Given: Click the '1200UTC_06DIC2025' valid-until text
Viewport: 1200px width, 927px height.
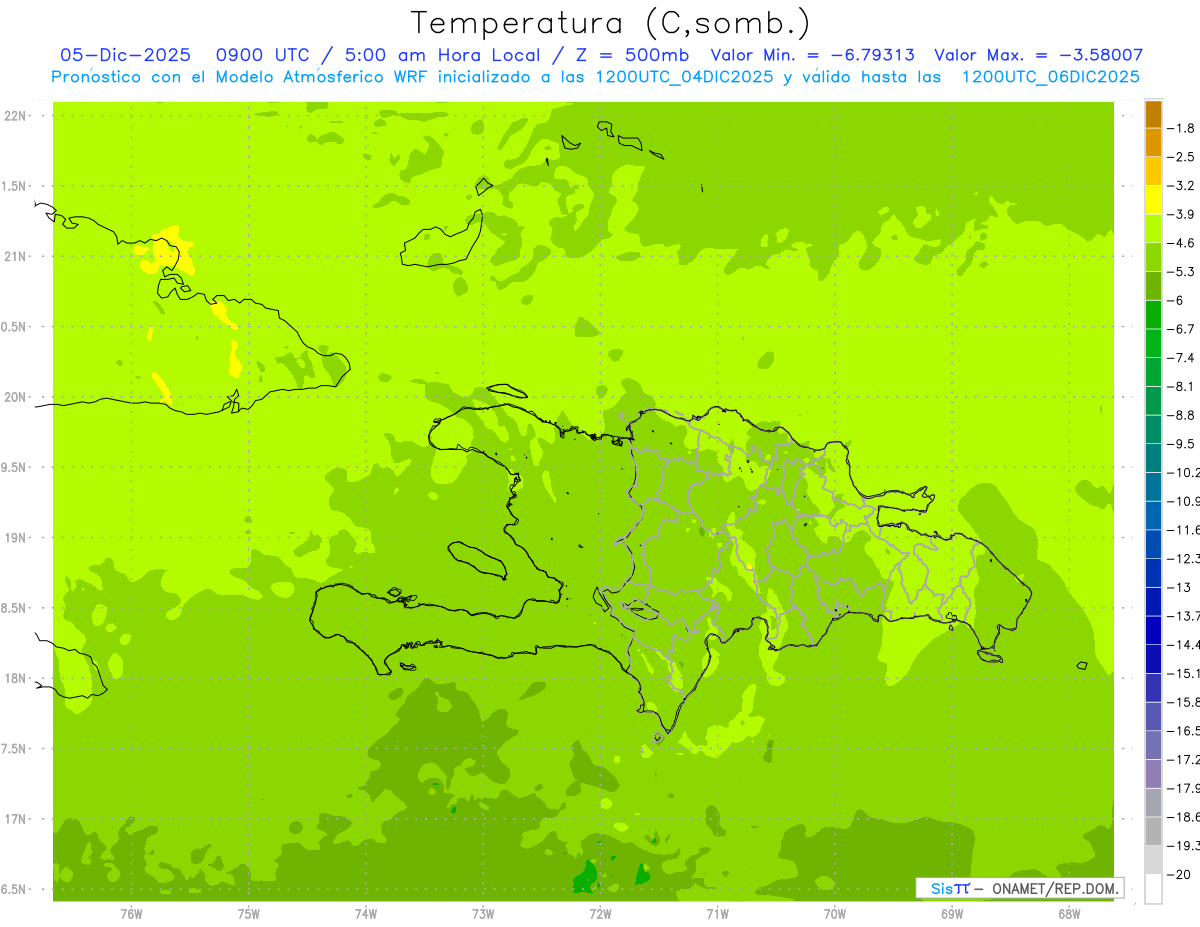Looking at the screenshot, I should point(1051,76).
